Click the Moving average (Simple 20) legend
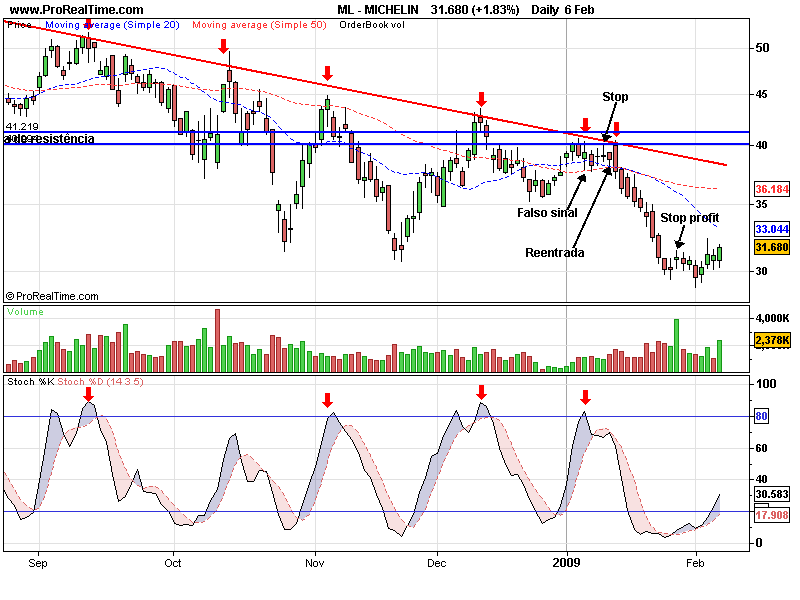Screen dimensions: 800x600 112,24
